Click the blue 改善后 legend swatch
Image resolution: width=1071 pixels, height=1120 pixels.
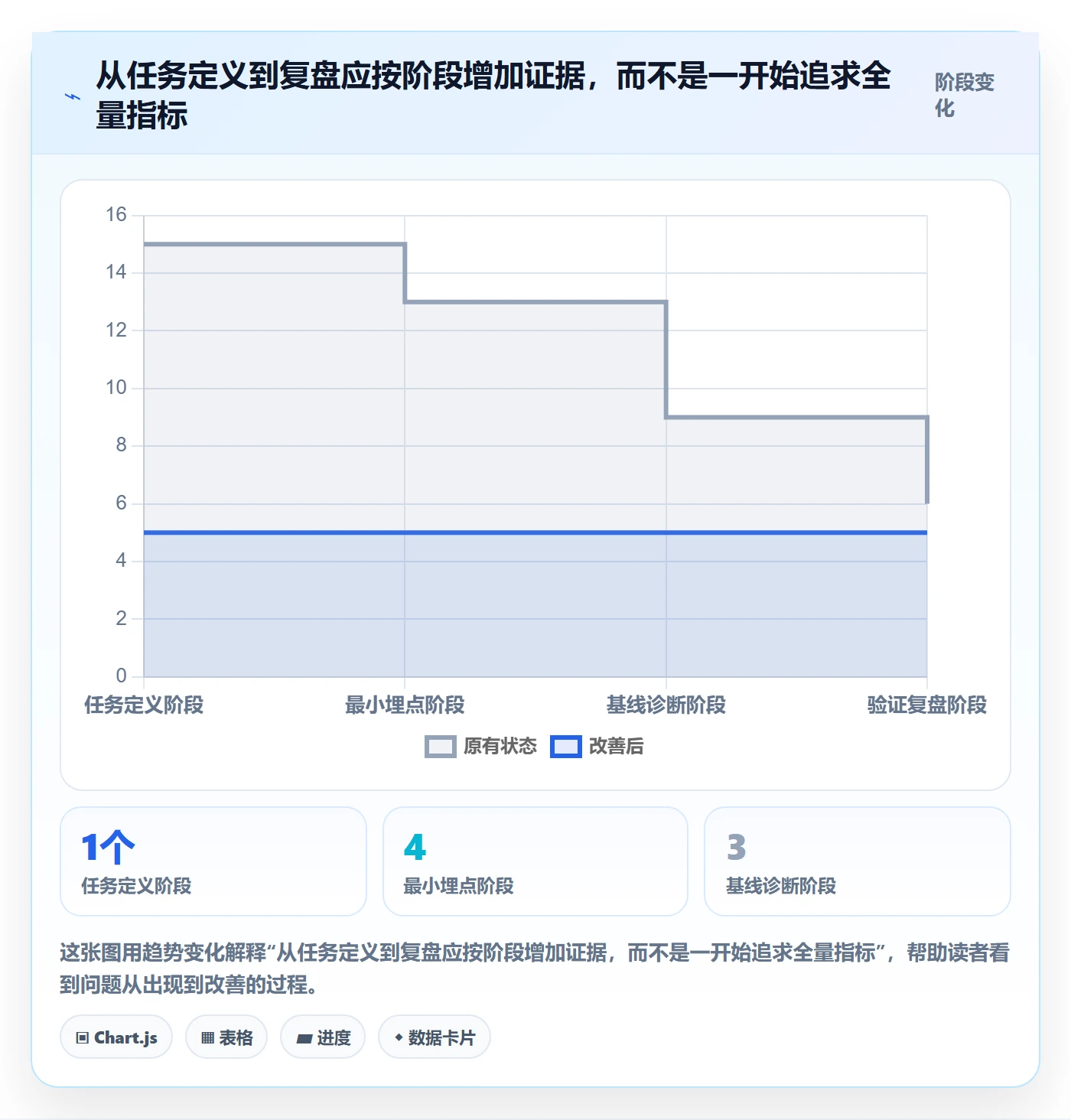click(x=566, y=747)
